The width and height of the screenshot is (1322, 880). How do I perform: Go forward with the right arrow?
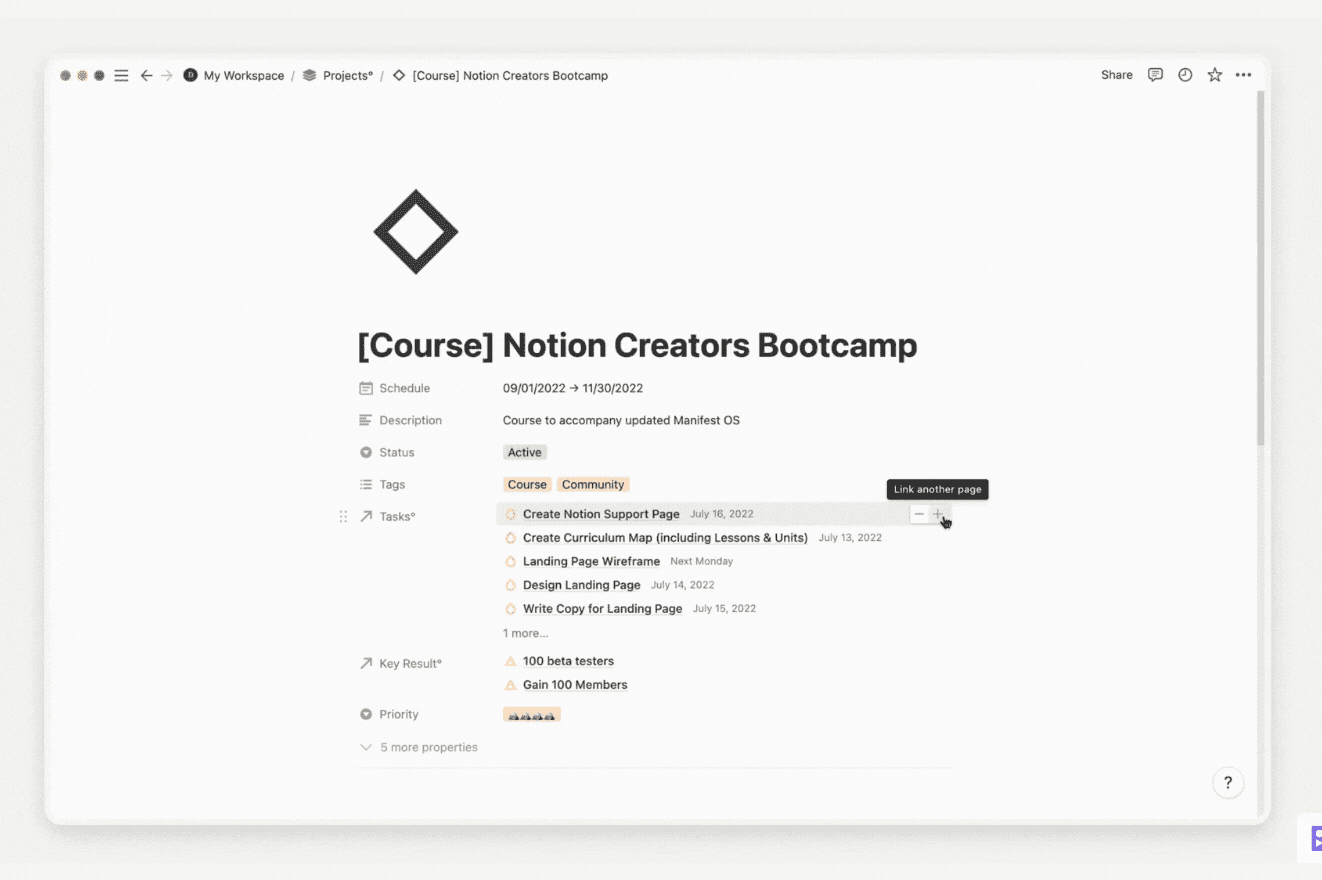167,75
